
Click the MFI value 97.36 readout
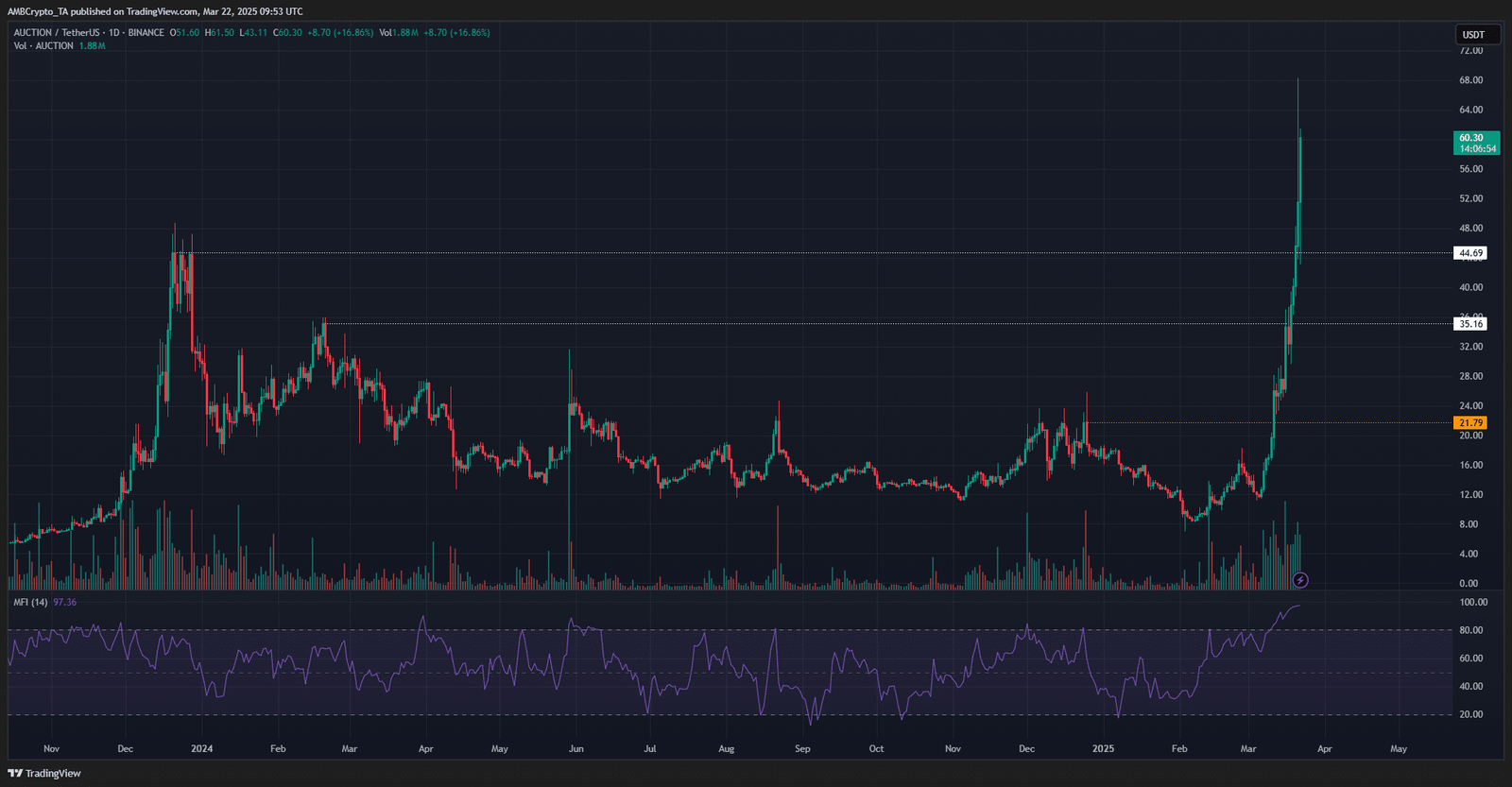[x=65, y=602]
